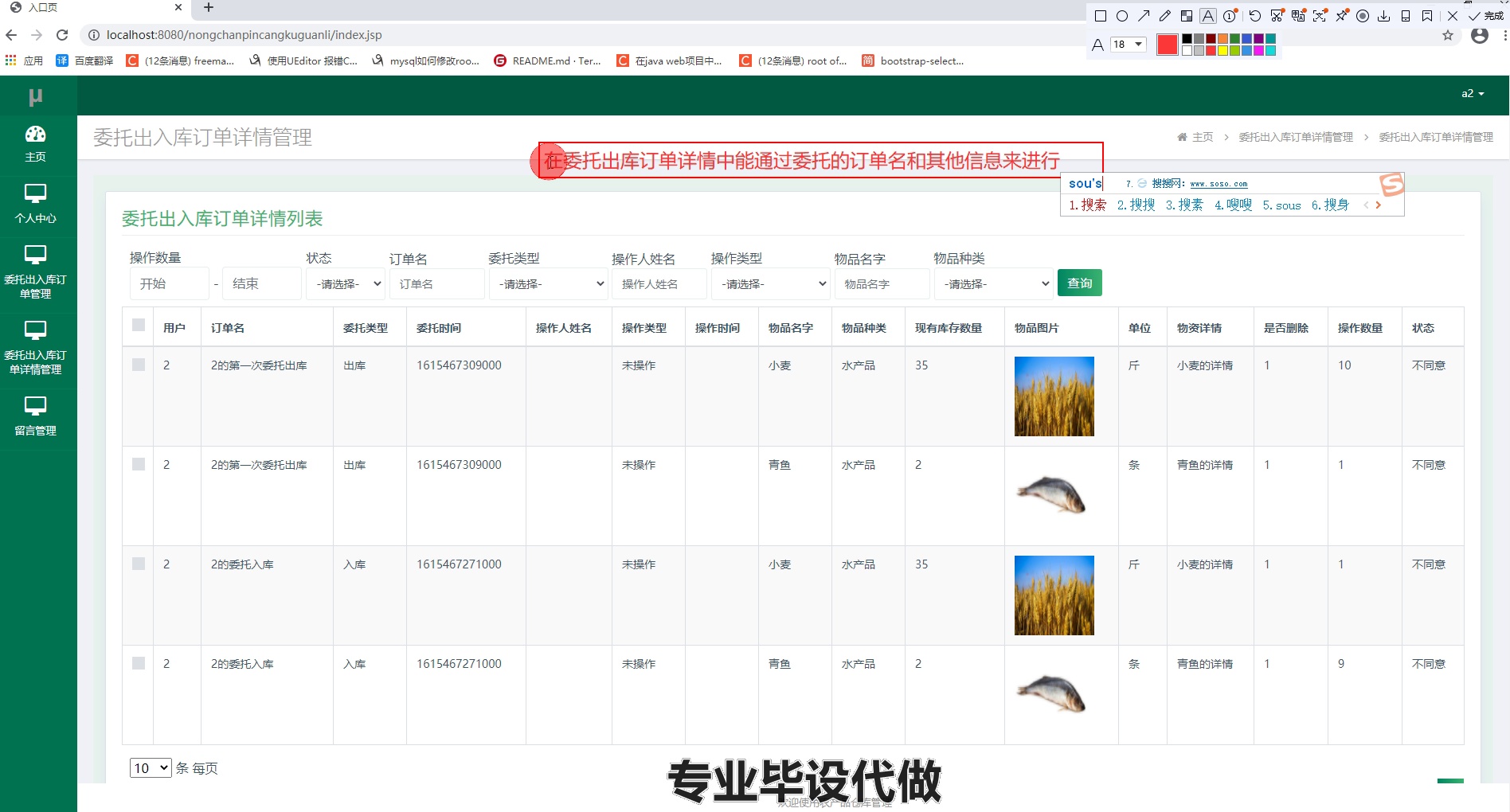Select the mosaic blur tool
Image resolution: width=1510 pixels, height=812 pixels.
click(x=1187, y=16)
